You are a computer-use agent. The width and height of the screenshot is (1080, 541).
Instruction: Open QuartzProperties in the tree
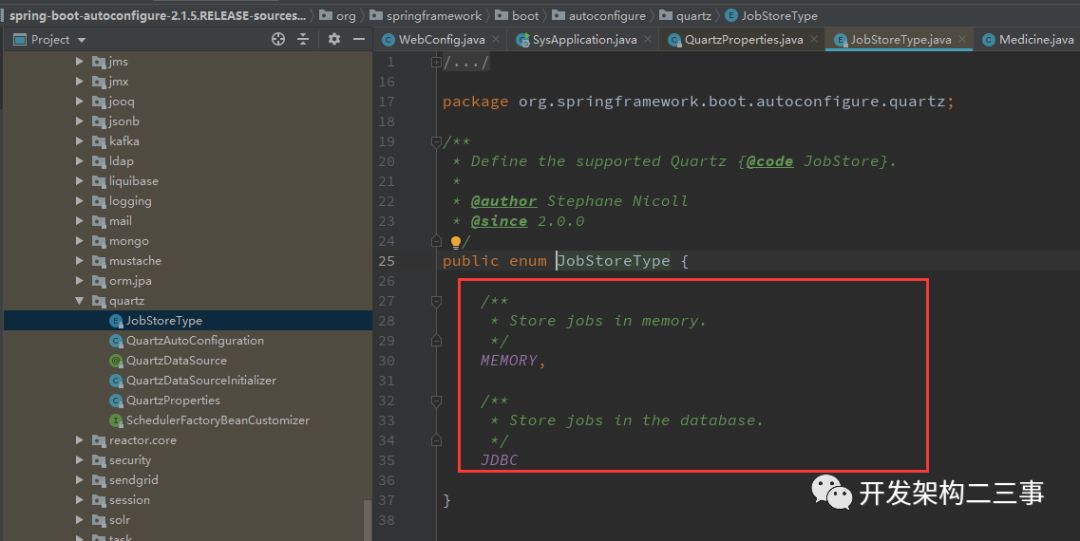(x=173, y=400)
